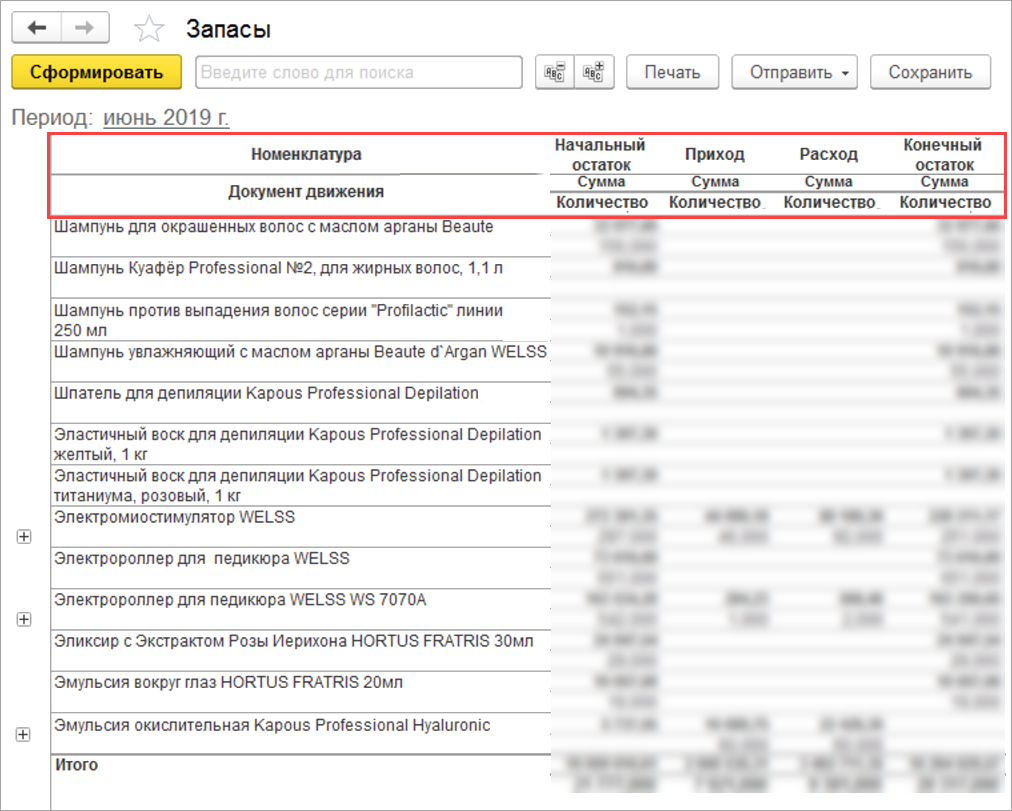
Task: Select Сумма subheader under Приход
Action: click(x=715, y=182)
